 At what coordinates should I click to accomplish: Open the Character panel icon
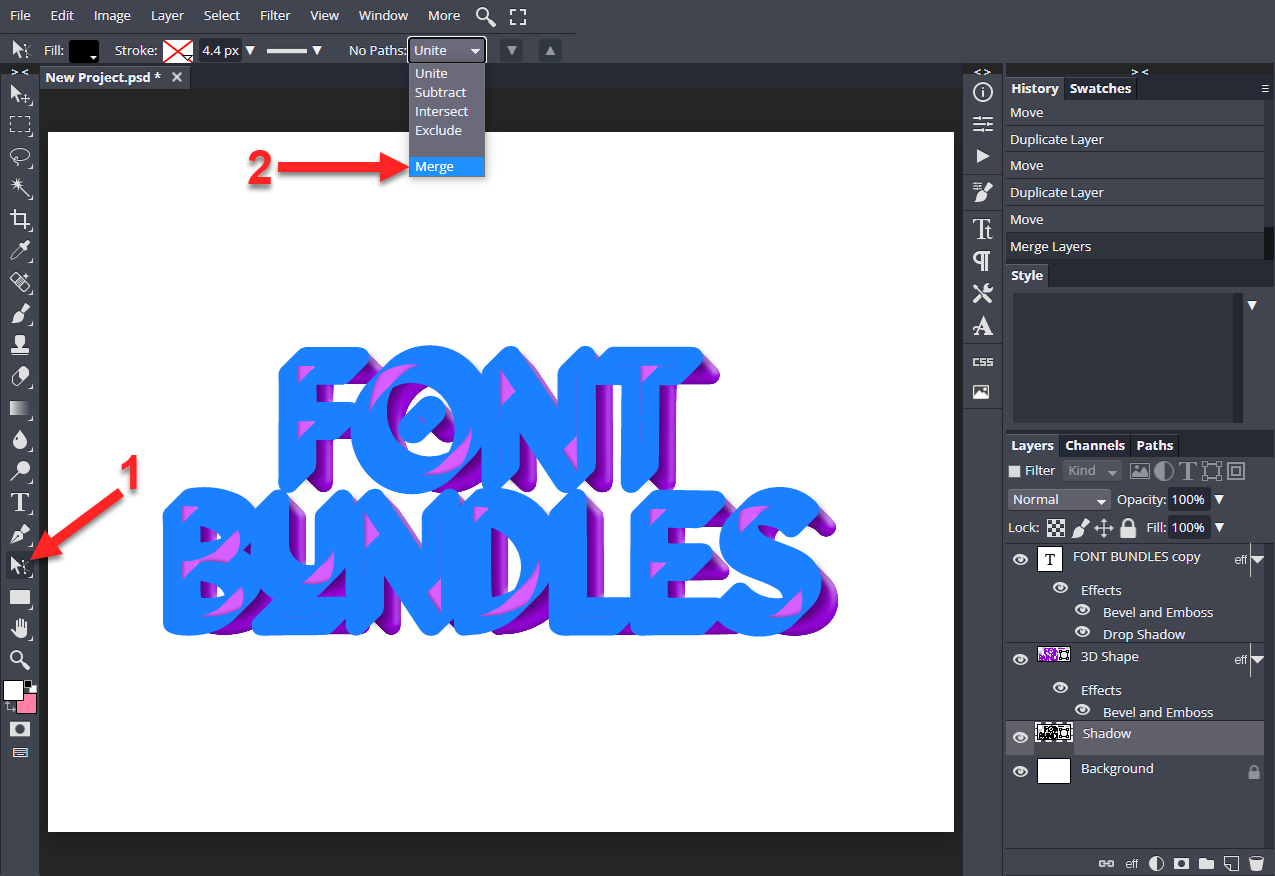pos(983,229)
